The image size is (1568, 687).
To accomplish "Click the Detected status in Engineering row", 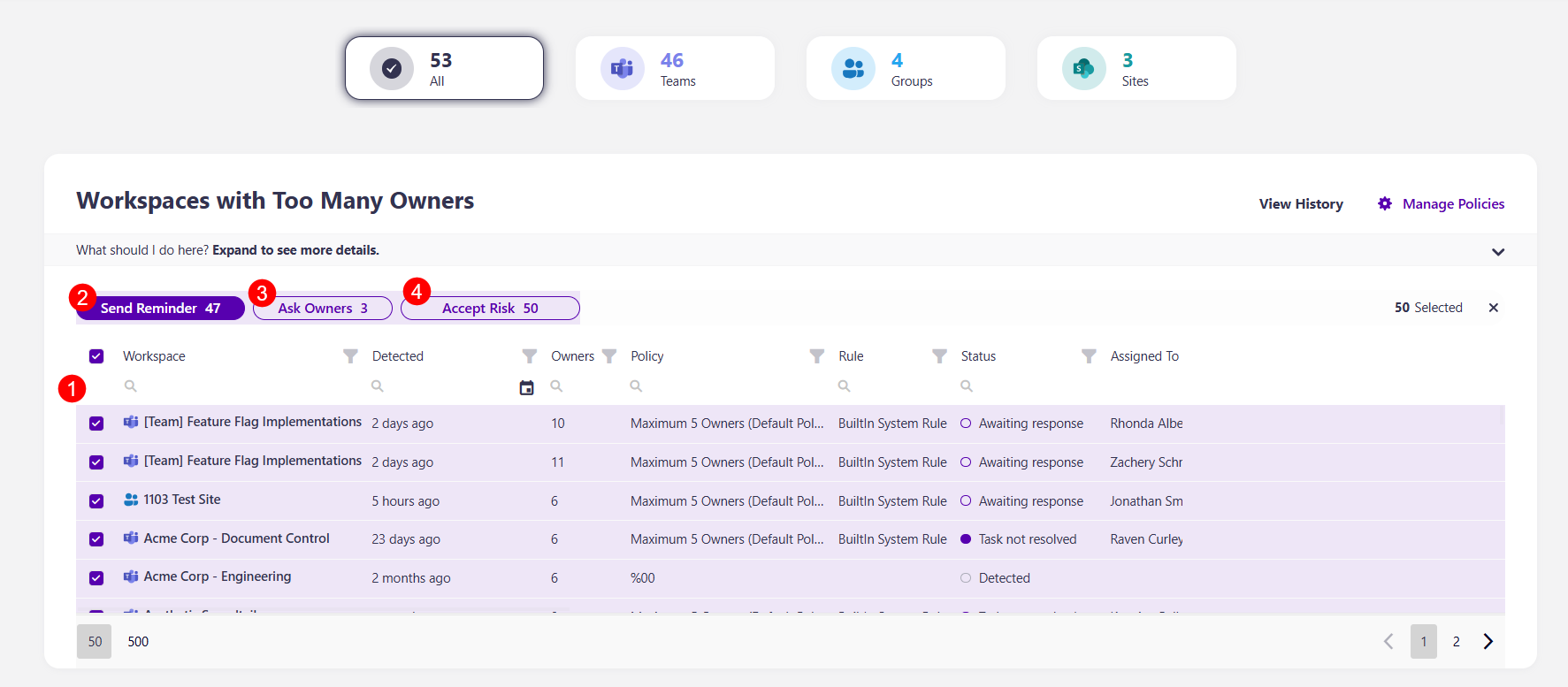I will pos(1005,578).
